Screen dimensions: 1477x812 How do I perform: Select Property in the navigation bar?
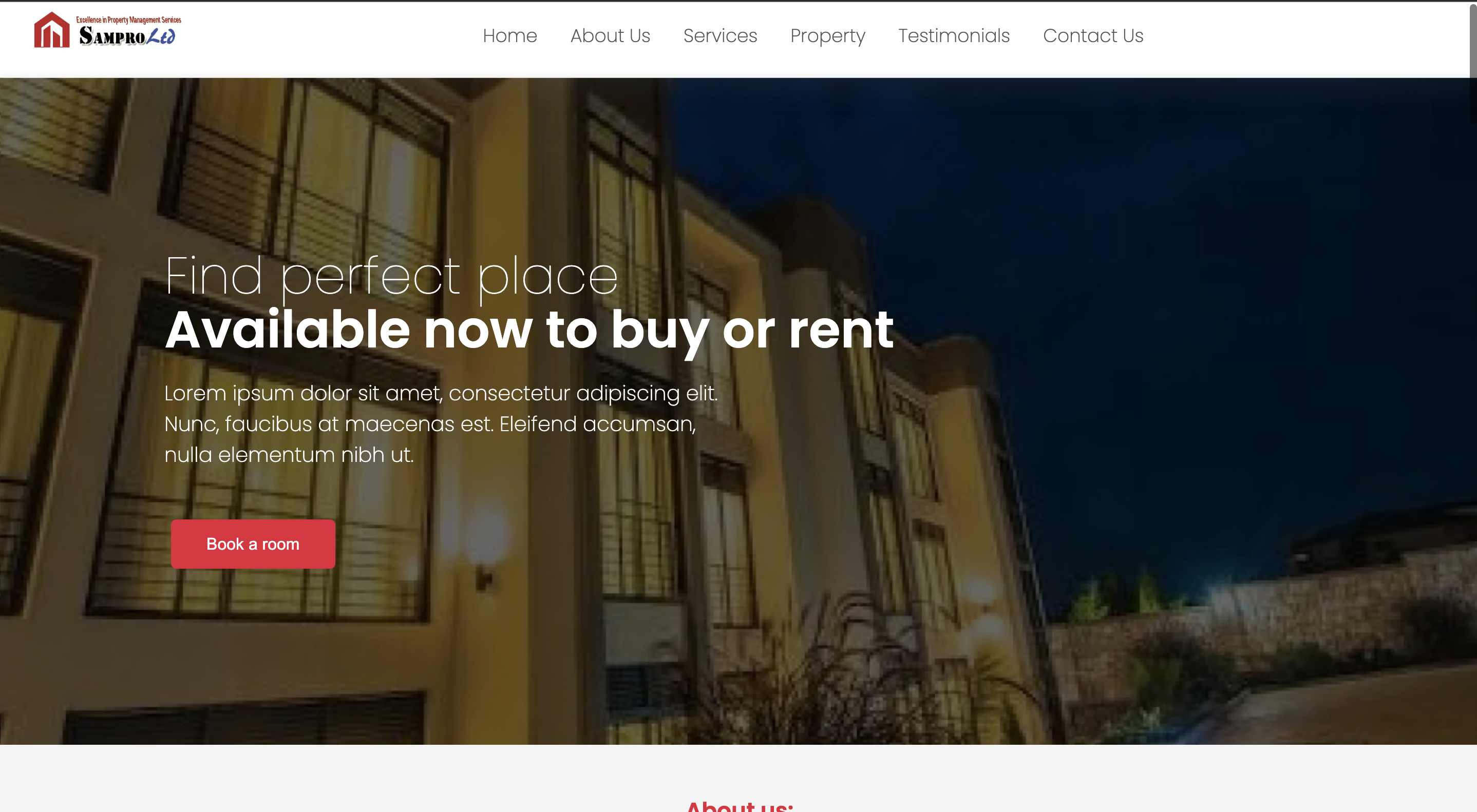click(827, 36)
